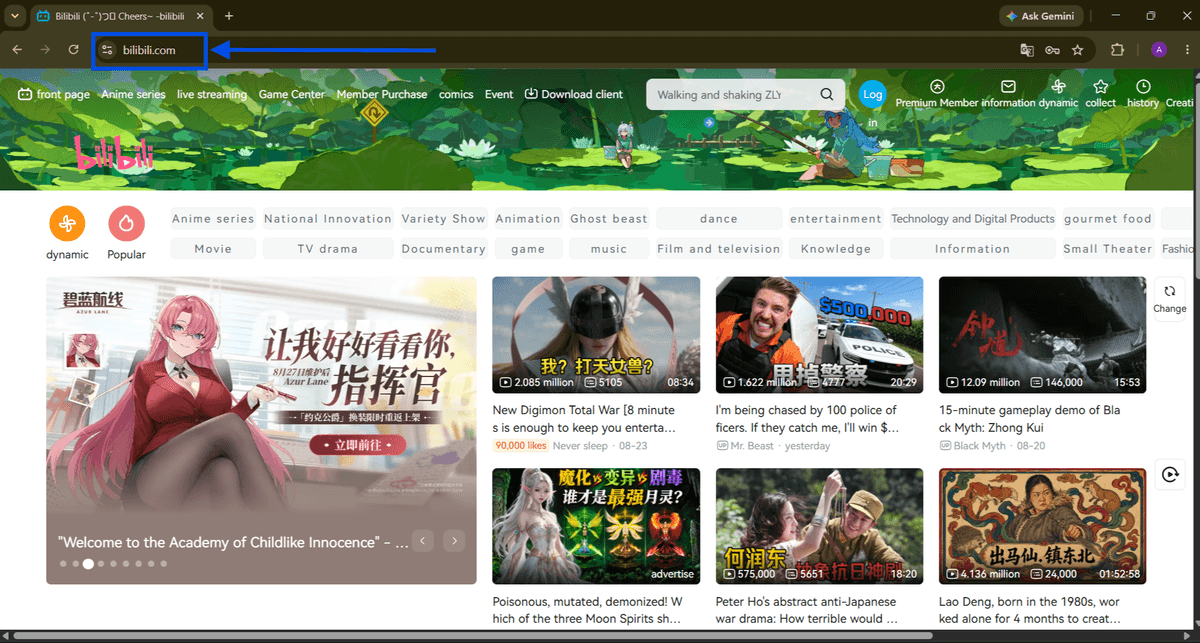1200x643 pixels.
Task: Select the Small Theater category tag
Action: point(1107,249)
